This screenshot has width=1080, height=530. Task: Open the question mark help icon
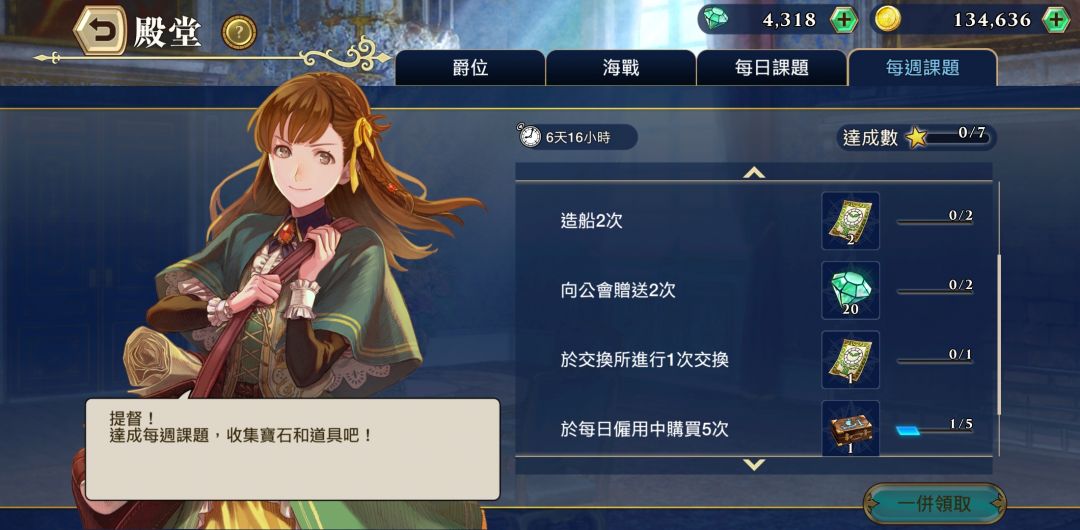(239, 32)
